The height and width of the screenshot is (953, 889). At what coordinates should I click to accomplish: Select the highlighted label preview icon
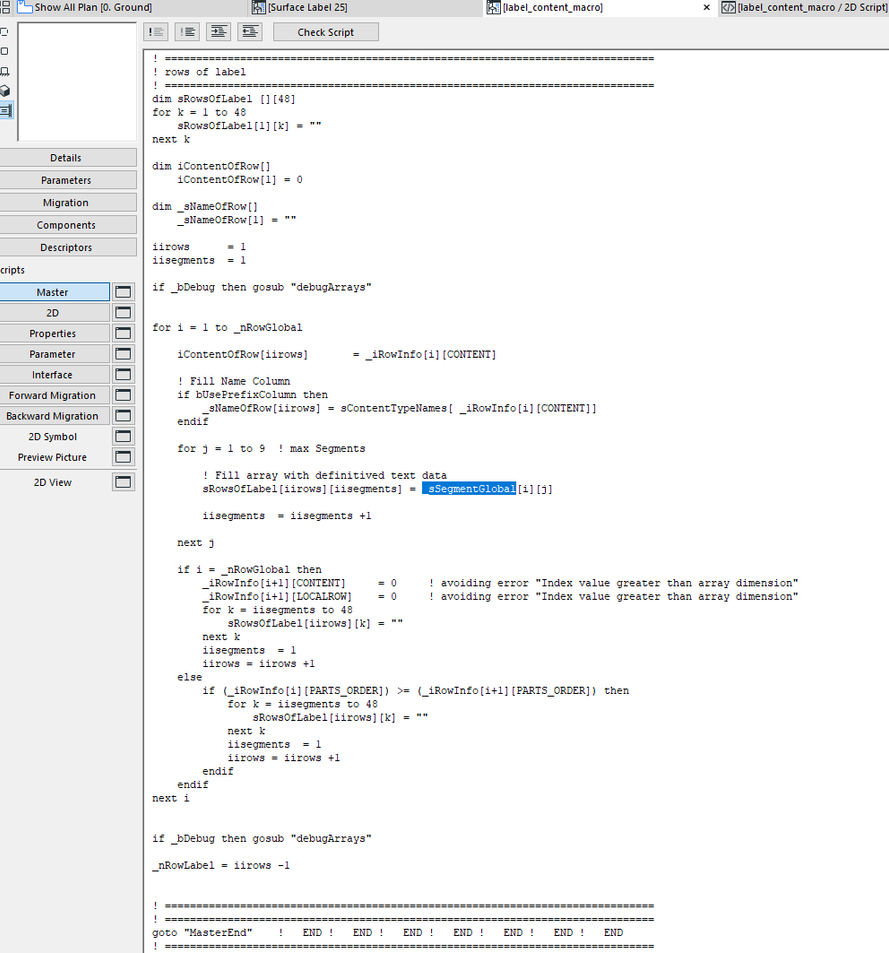click(5, 111)
